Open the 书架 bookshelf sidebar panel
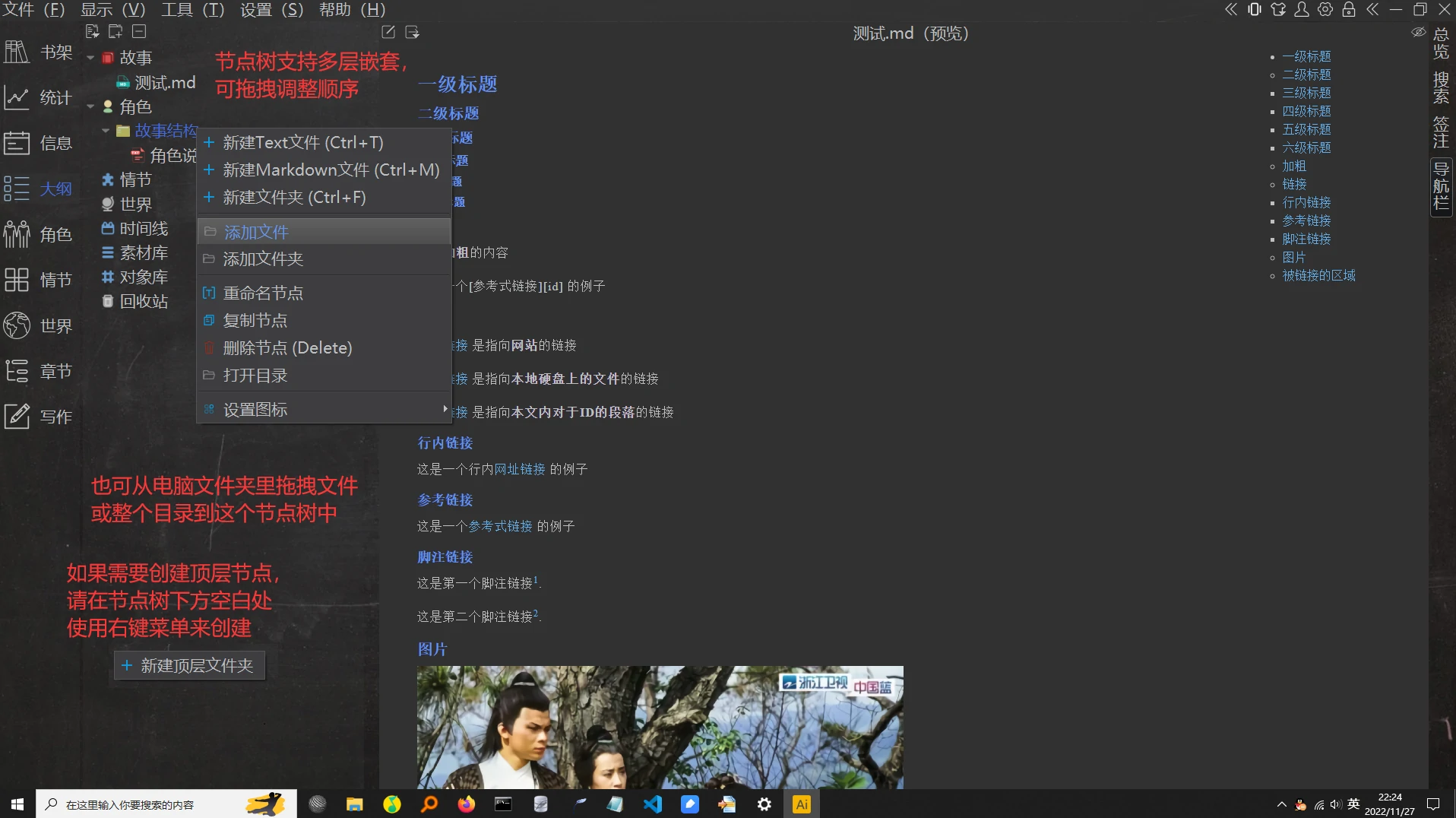This screenshot has height=818, width=1456. [x=38, y=52]
